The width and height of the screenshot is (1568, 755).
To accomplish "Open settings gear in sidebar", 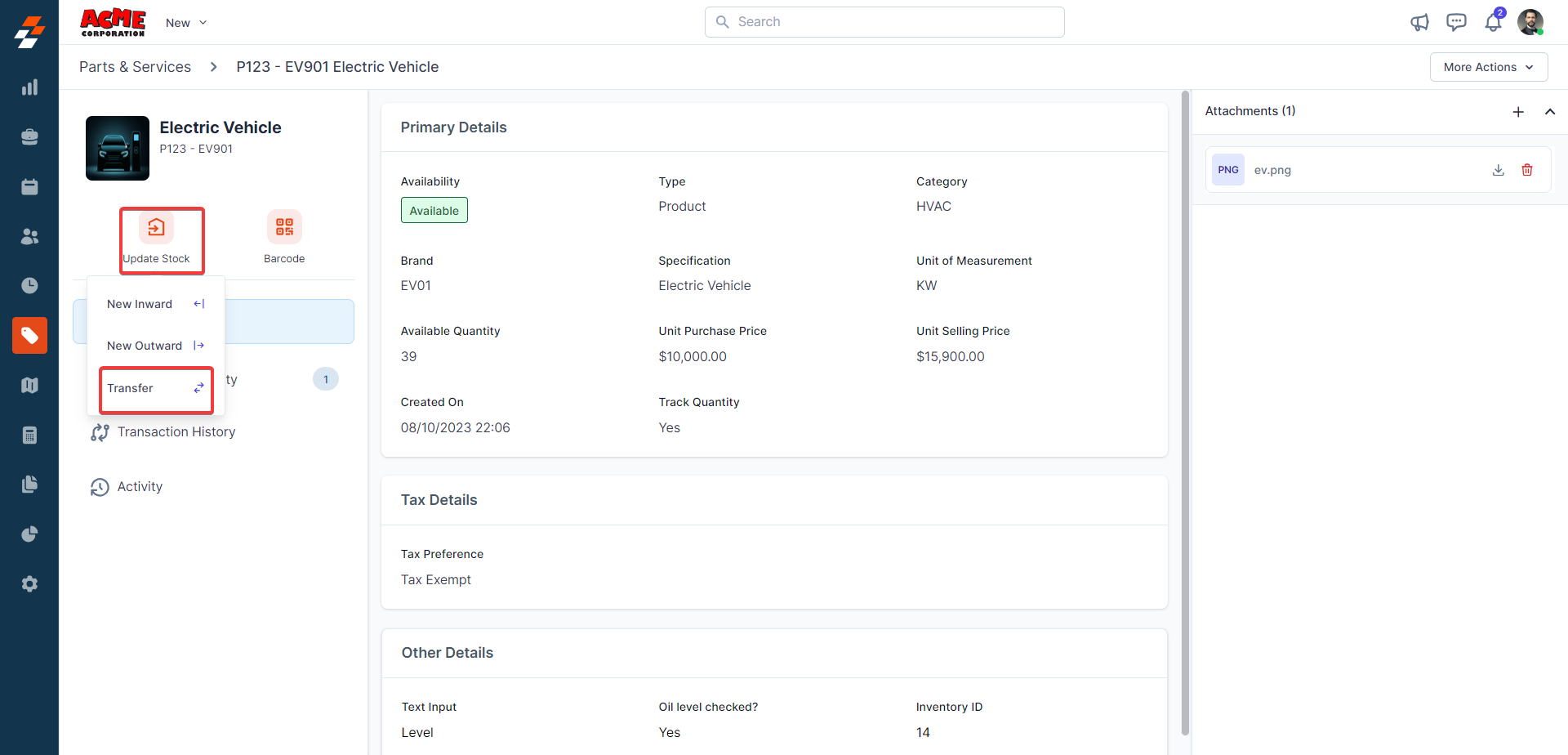I will click(29, 584).
